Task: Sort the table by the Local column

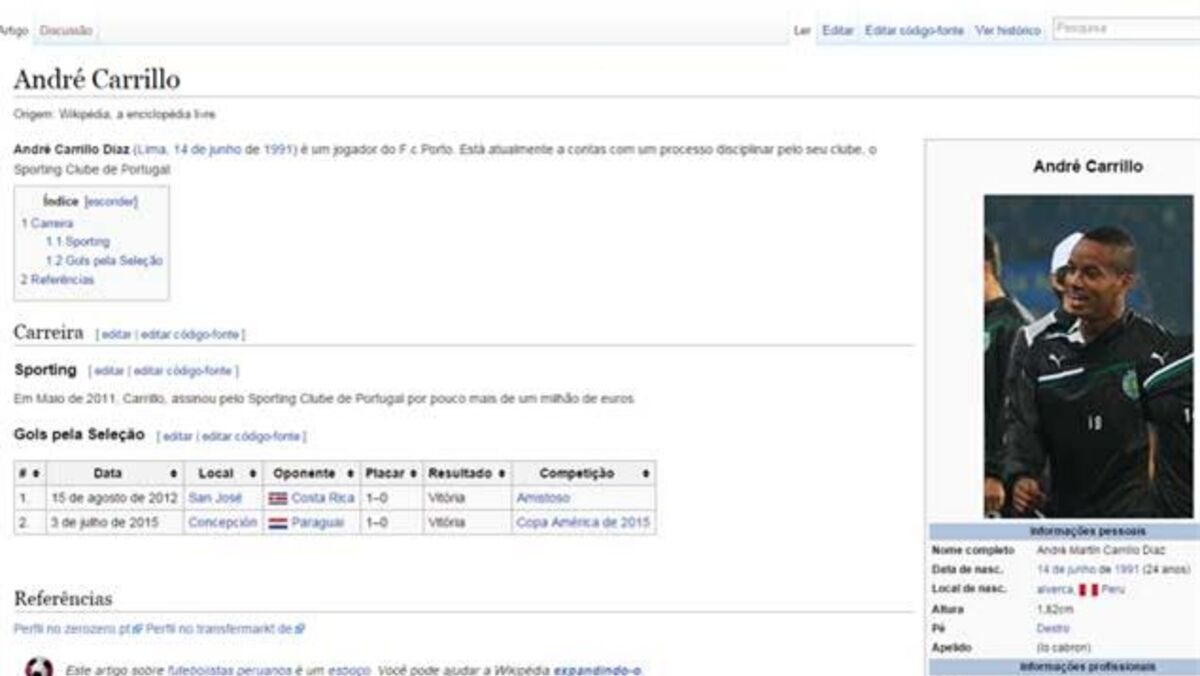Action: [253, 473]
